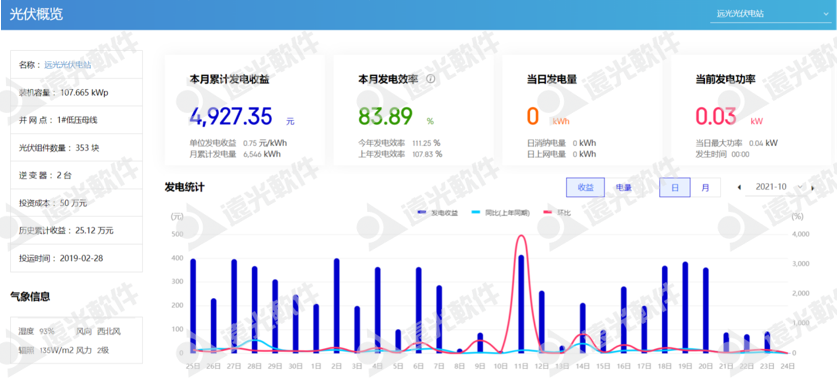Select the 收益 toggle button
This screenshot has width=837, height=387.
coord(586,187)
